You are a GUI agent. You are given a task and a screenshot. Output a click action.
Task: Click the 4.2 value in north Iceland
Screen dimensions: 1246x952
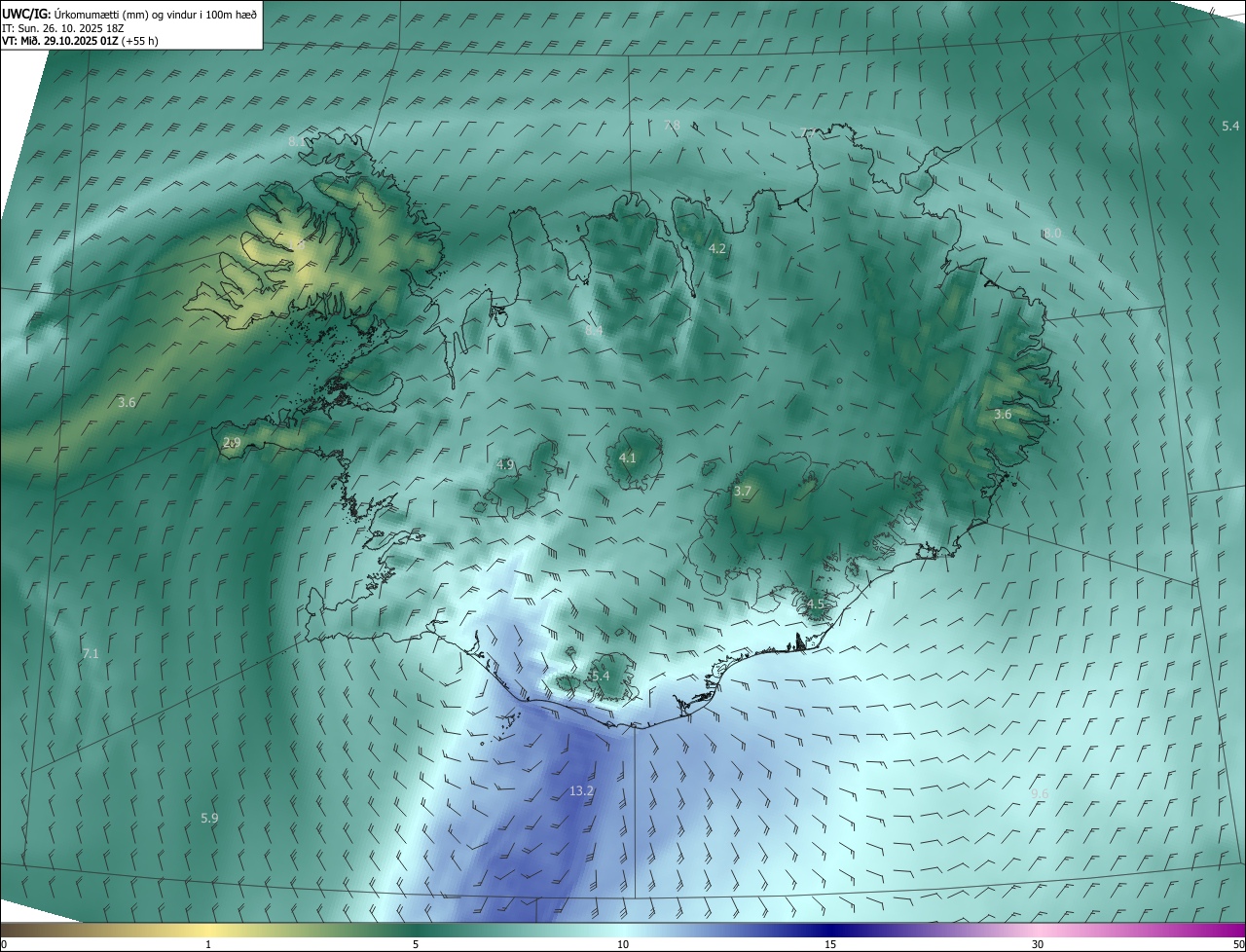tap(717, 249)
